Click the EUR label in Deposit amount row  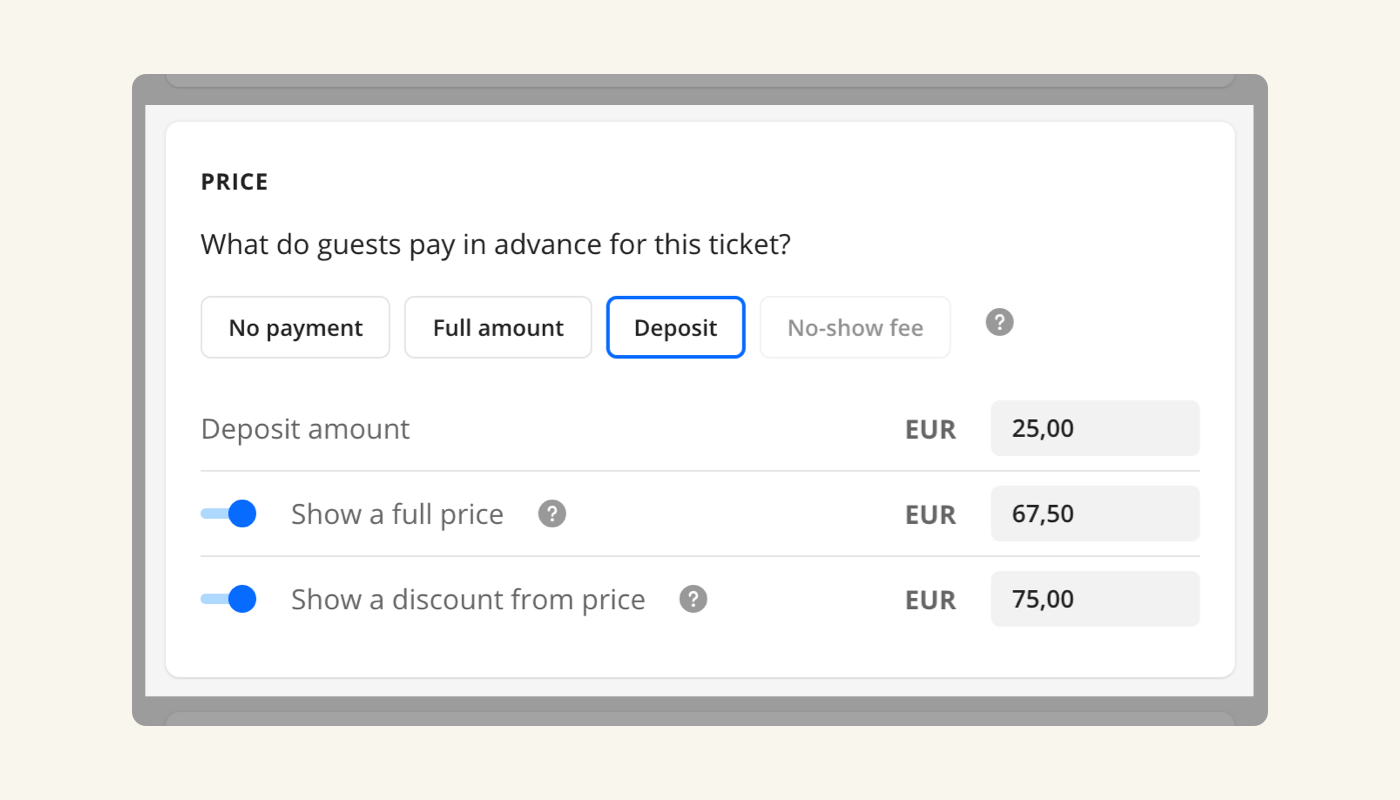tap(931, 430)
